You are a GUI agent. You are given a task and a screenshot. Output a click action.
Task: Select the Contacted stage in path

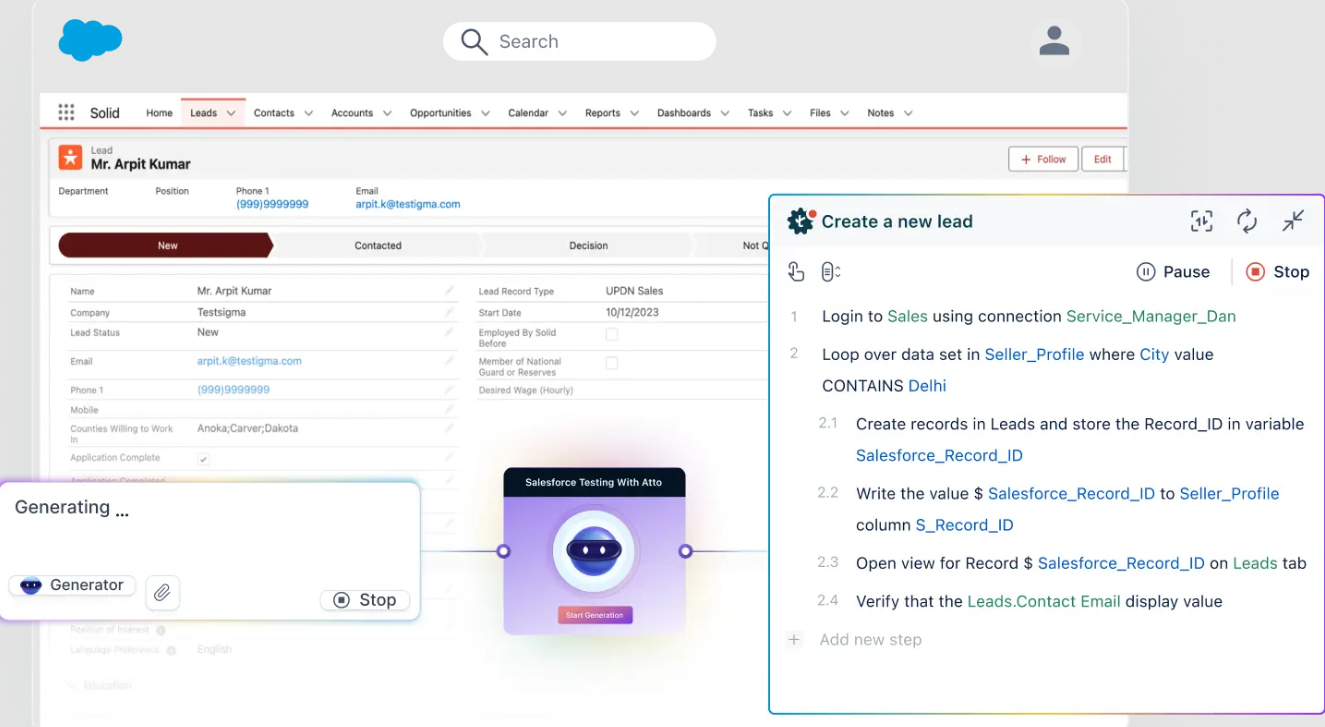click(378, 245)
